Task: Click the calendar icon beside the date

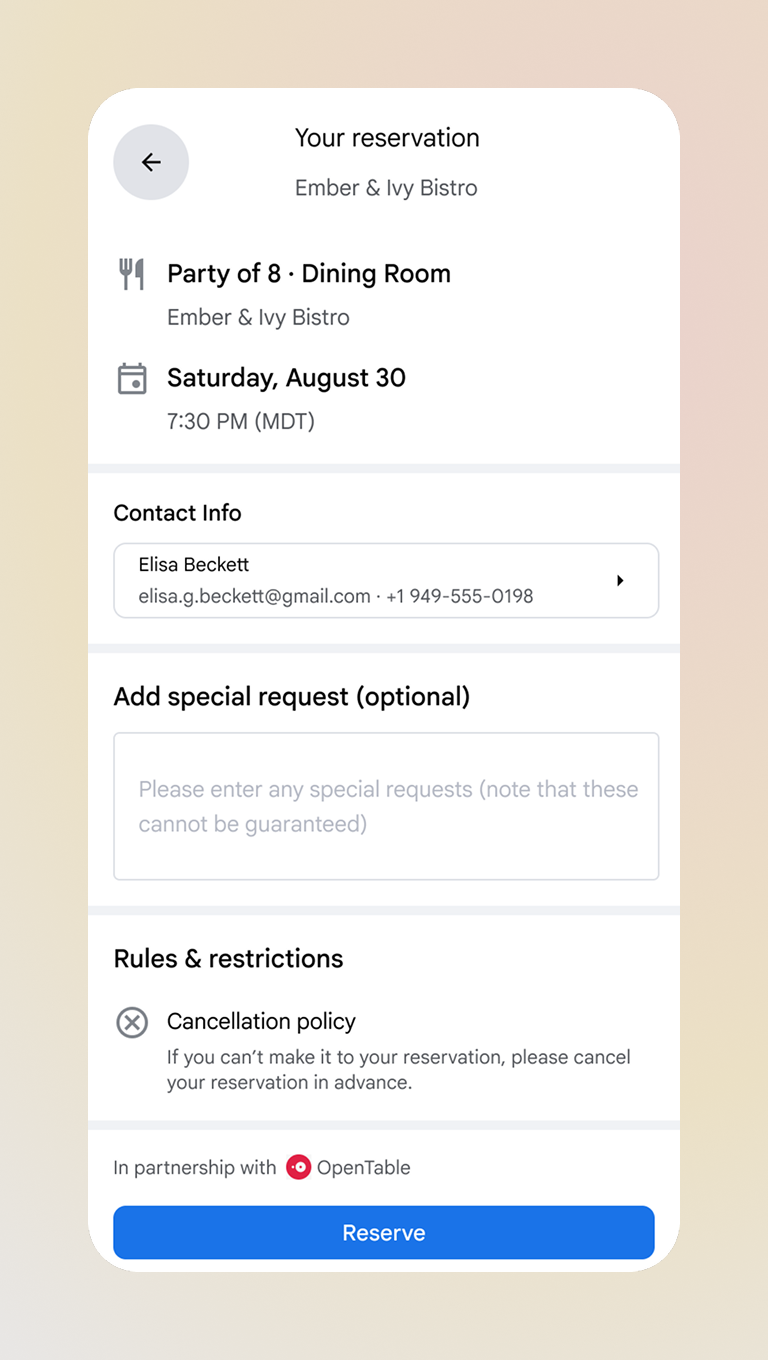Action: (132, 379)
